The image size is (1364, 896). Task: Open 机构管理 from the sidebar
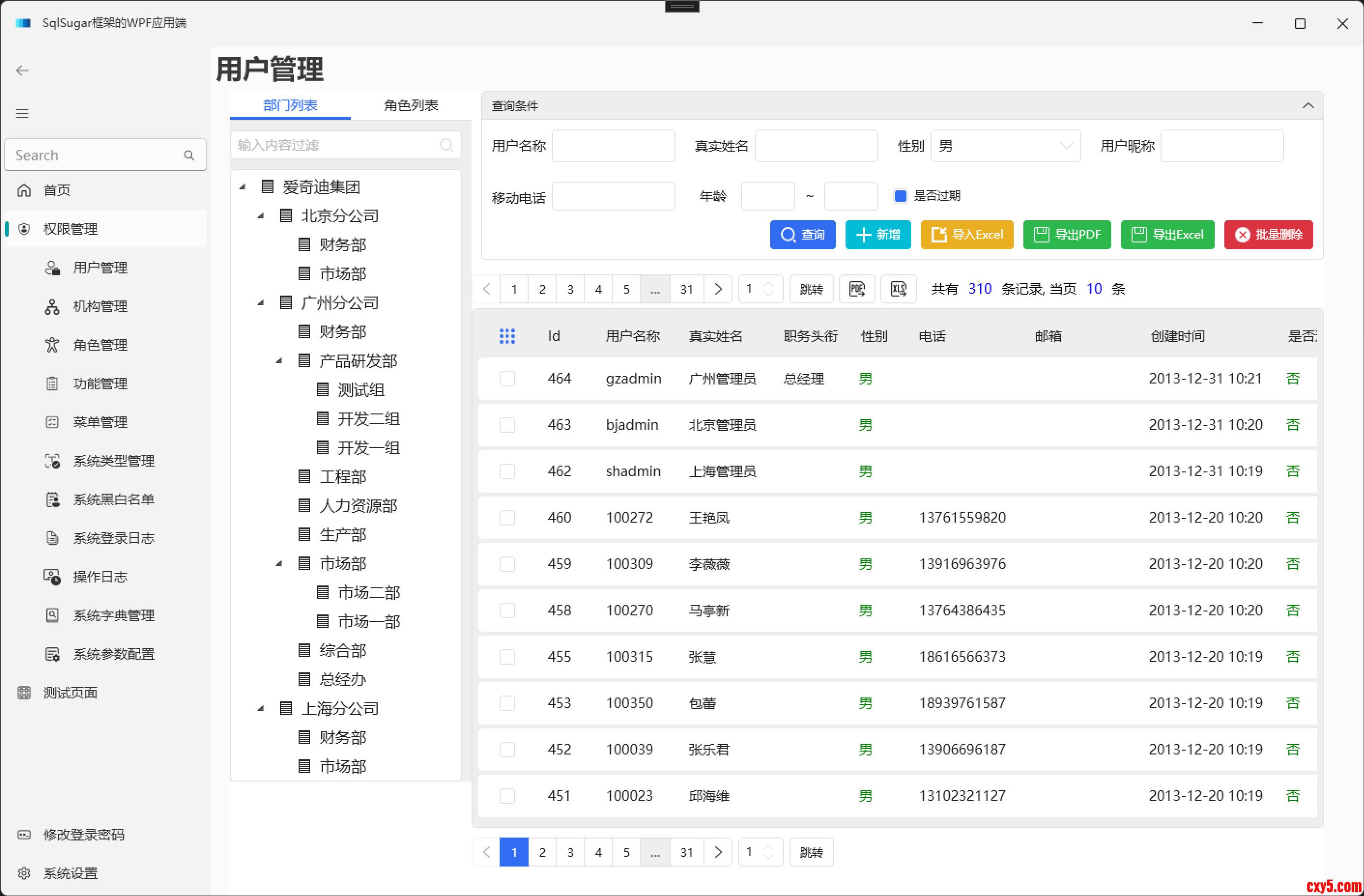(x=100, y=307)
